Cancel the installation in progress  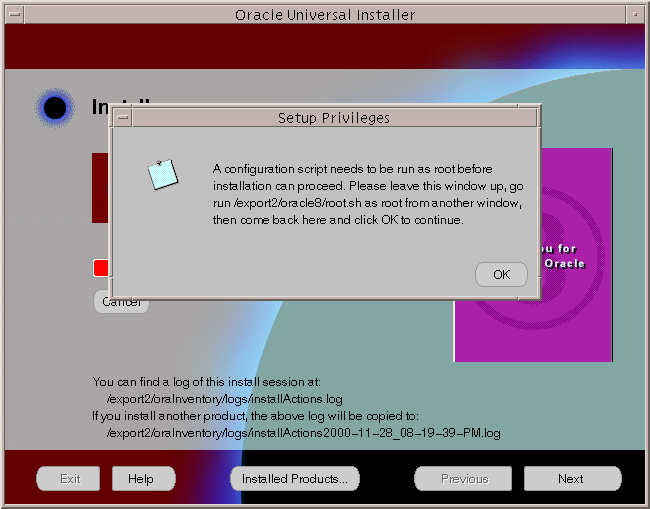point(122,303)
